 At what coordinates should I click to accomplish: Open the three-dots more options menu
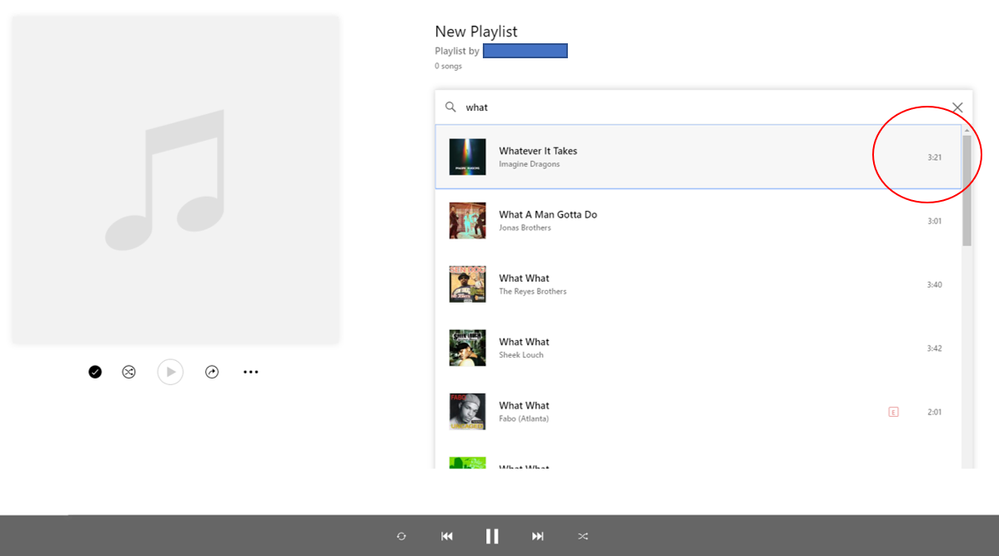pyautogui.click(x=251, y=372)
